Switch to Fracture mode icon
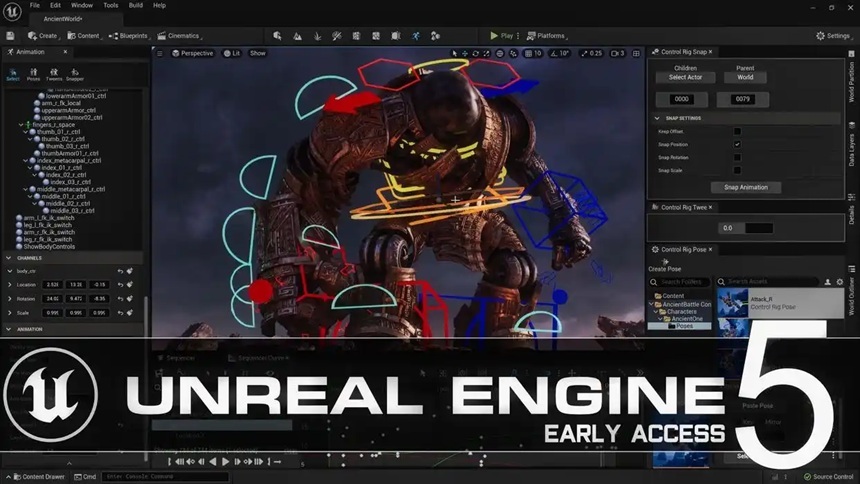 (x=376, y=36)
